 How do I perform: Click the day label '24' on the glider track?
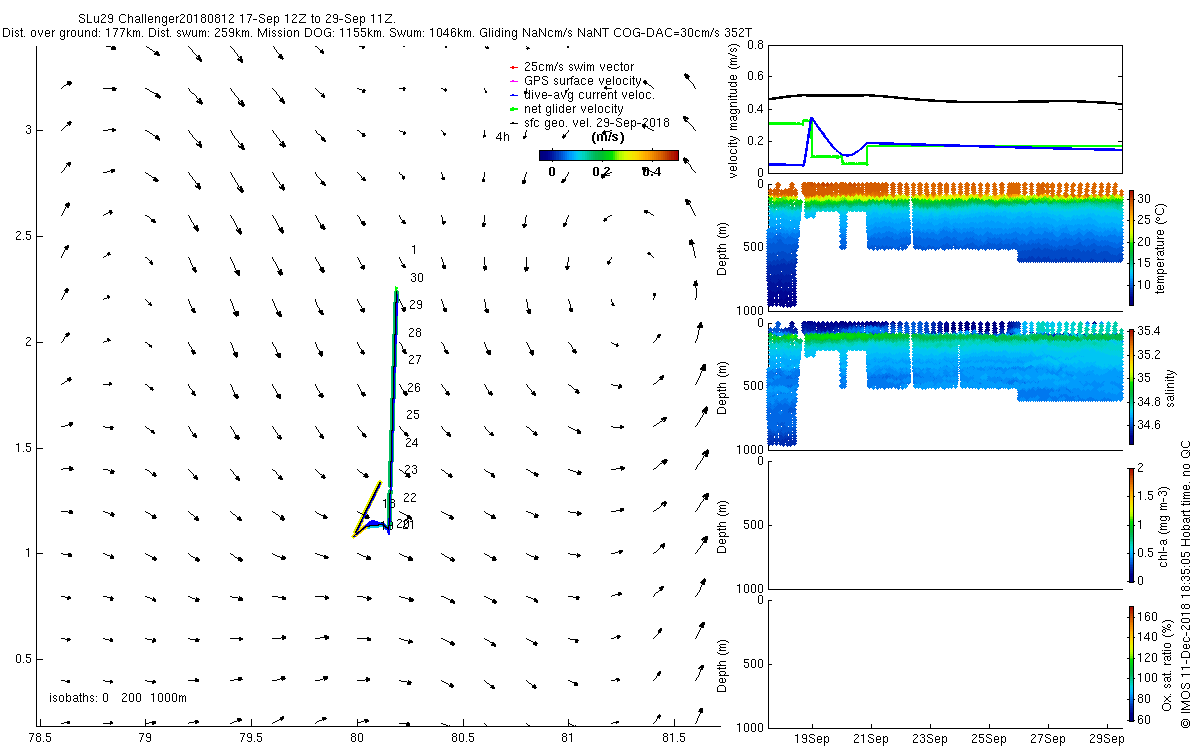coord(411,443)
